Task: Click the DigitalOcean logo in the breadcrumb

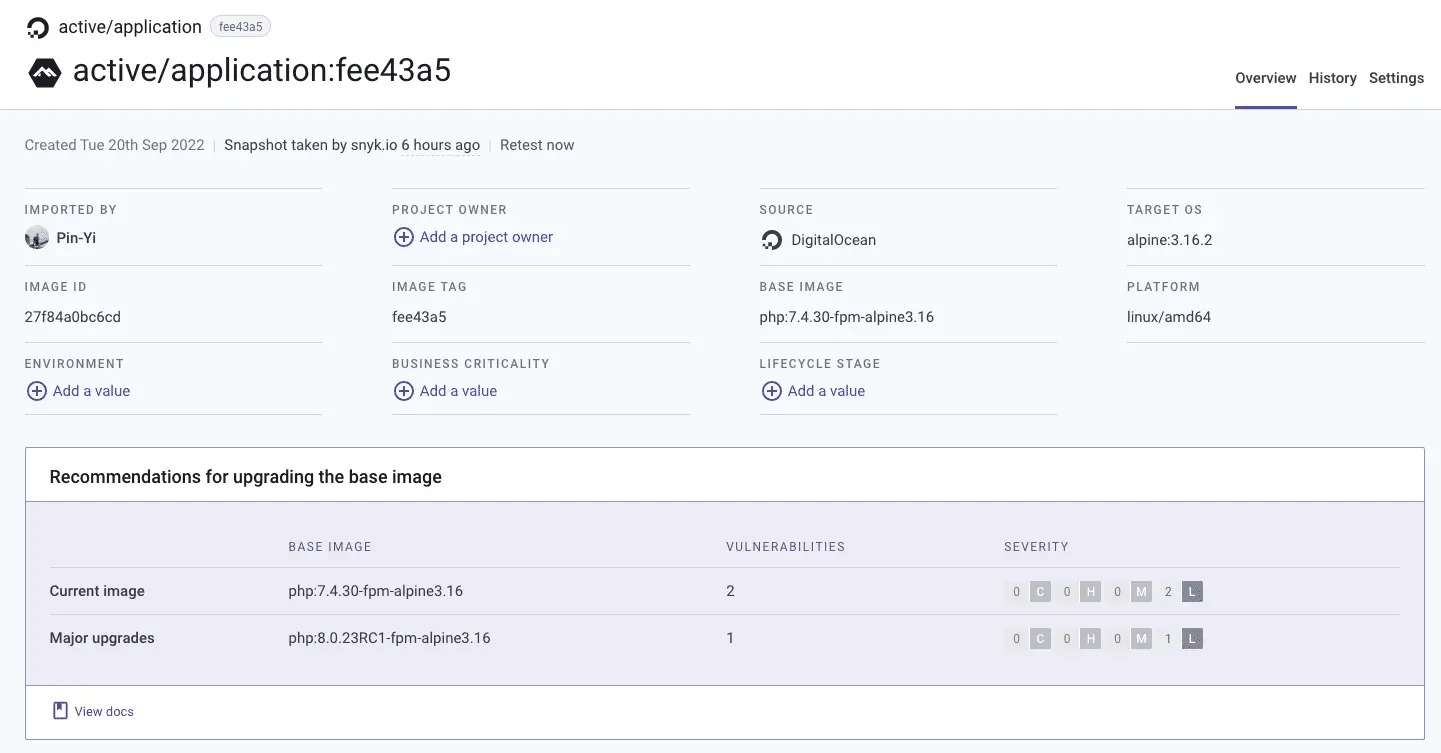Action: pos(38,27)
